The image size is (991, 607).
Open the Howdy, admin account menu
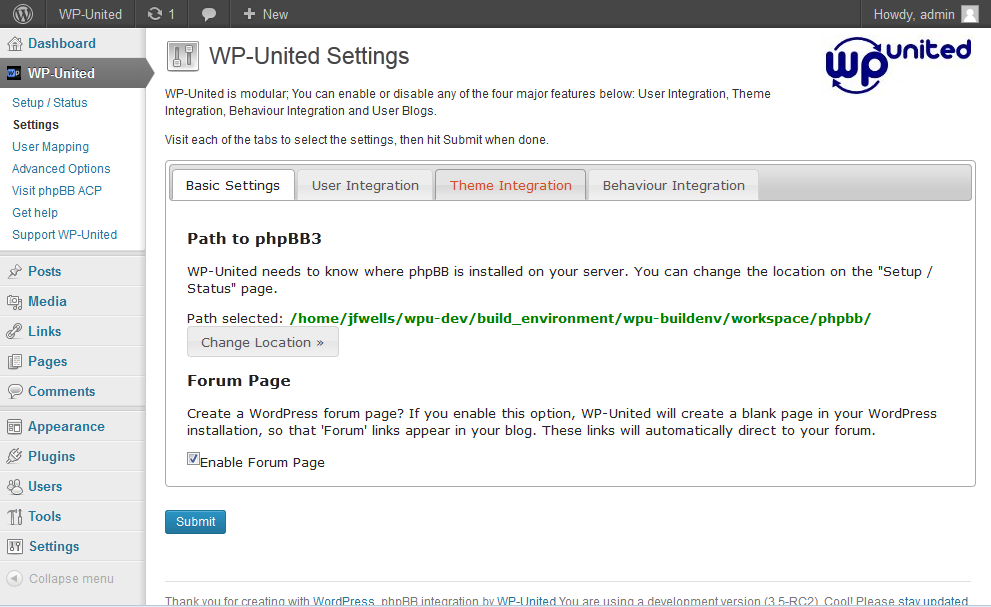[x=914, y=14]
